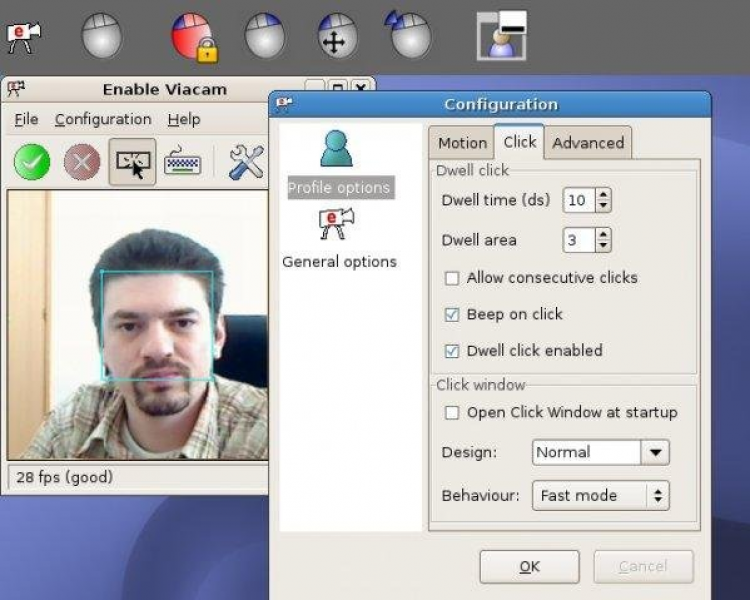Disable Viacam with the red X button
This screenshot has width=750, height=600.
(82, 162)
